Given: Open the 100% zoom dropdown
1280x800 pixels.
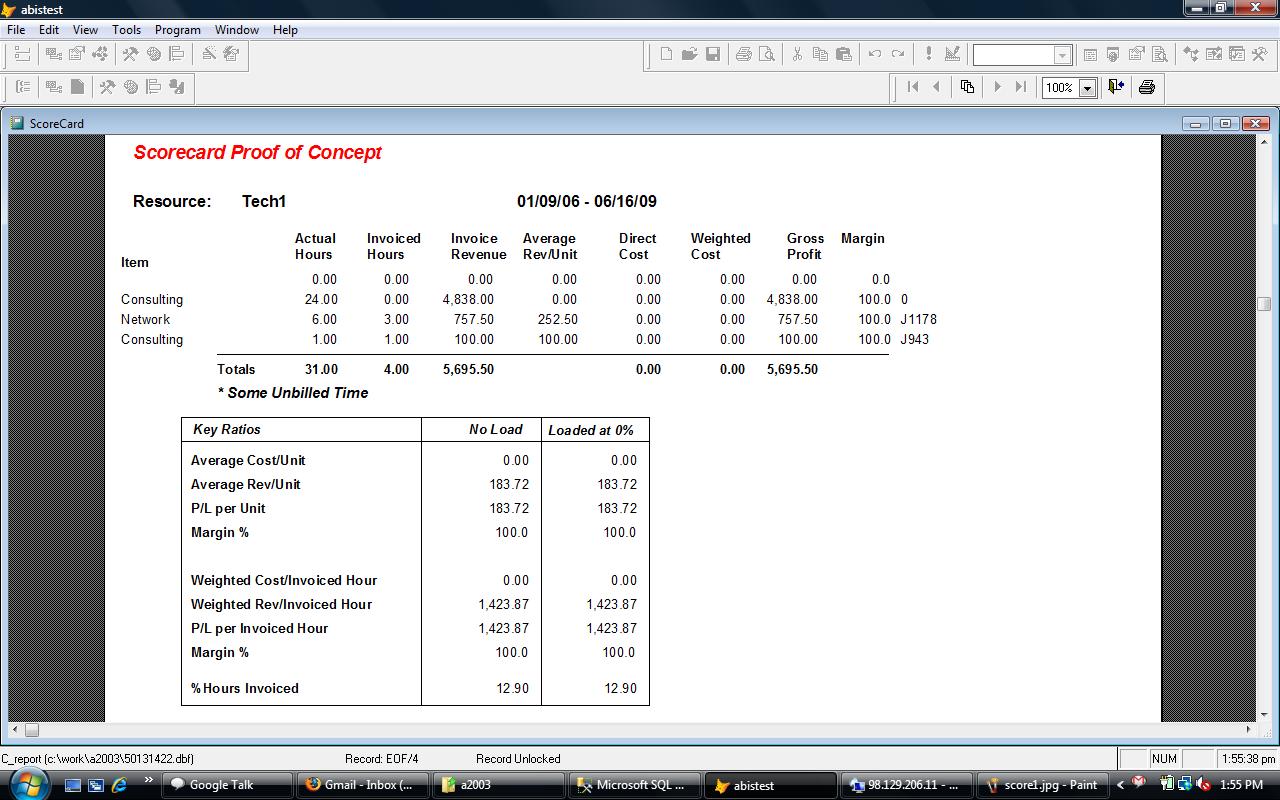Looking at the screenshot, I should coord(1087,88).
